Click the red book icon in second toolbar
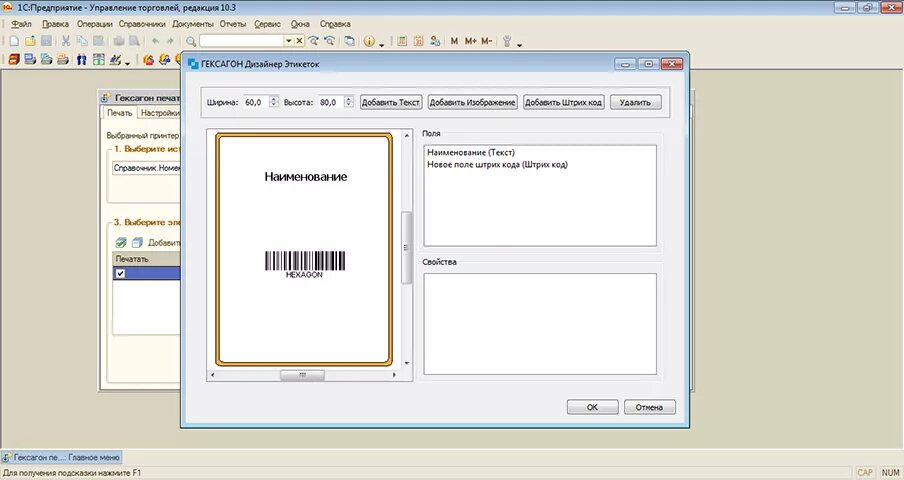This screenshot has height=480, width=904. click(x=14, y=59)
